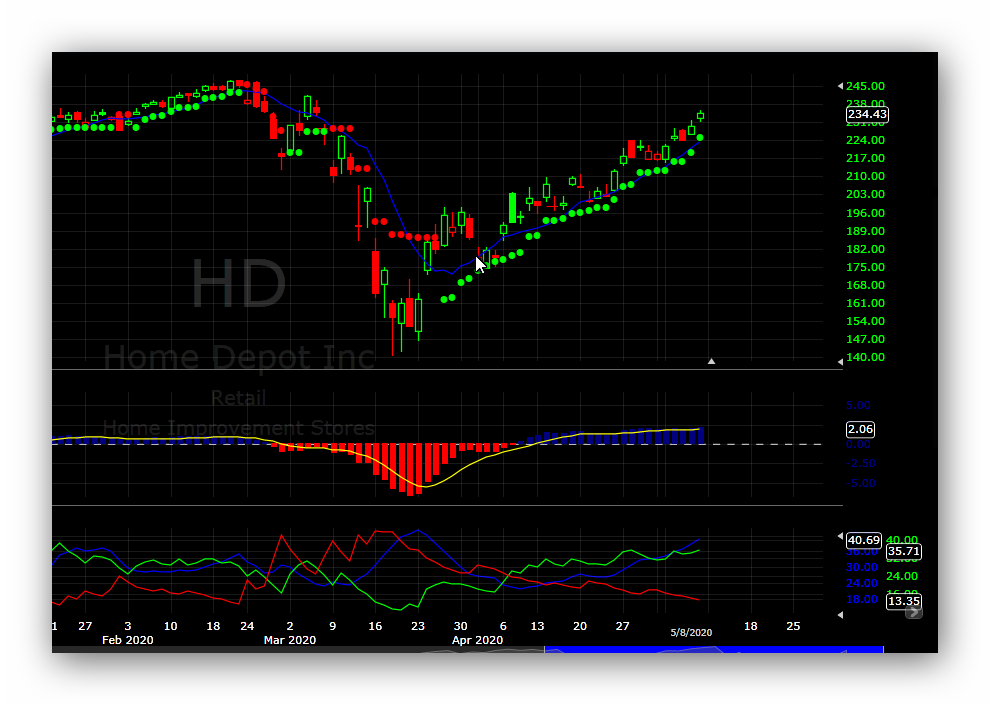Click the arrow marker left of the 40.69 label
This screenshot has width=990, height=705.
tap(840, 536)
